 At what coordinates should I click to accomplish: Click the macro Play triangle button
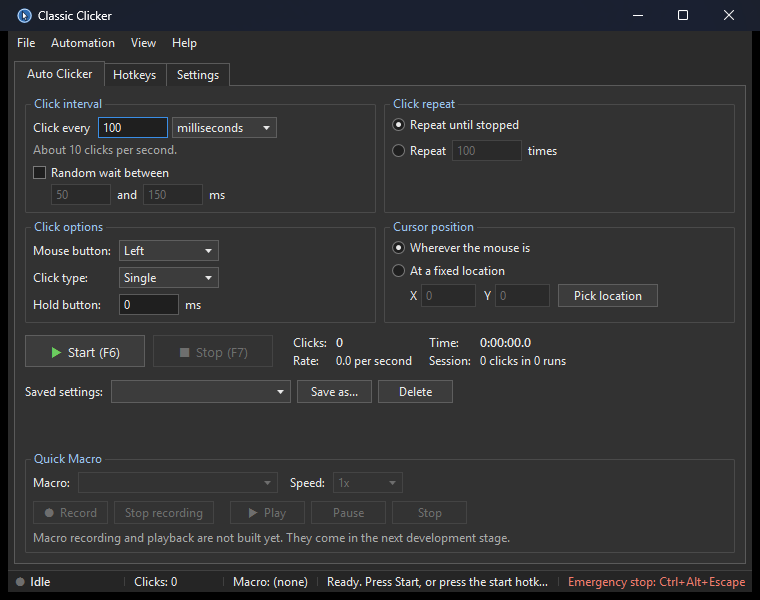[267, 513]
